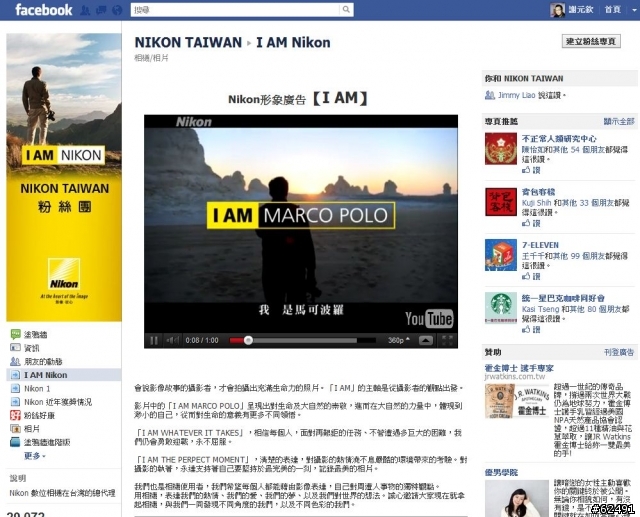This screenshot has width=640, height=517.
Task: Open NIKON TAIWAN page title link
Action: [x=188, y=42]
